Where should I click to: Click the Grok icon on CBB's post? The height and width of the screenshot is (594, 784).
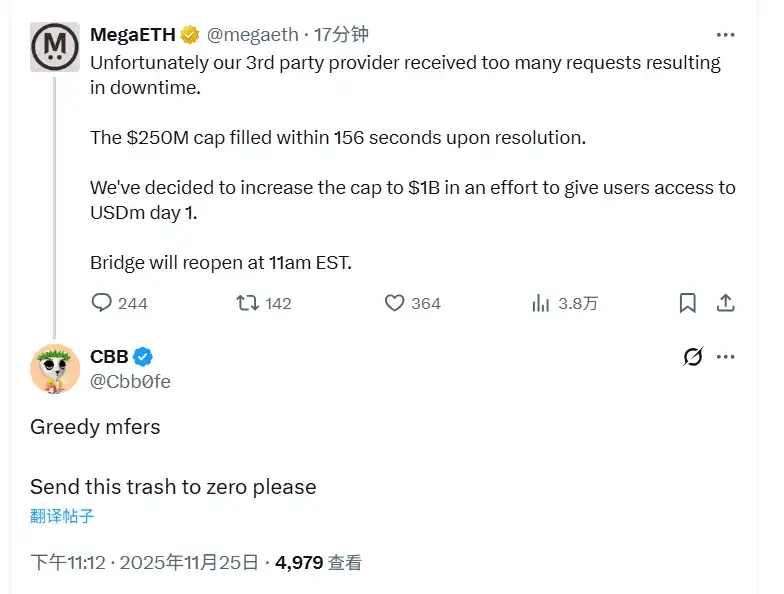tap(692, 357)
